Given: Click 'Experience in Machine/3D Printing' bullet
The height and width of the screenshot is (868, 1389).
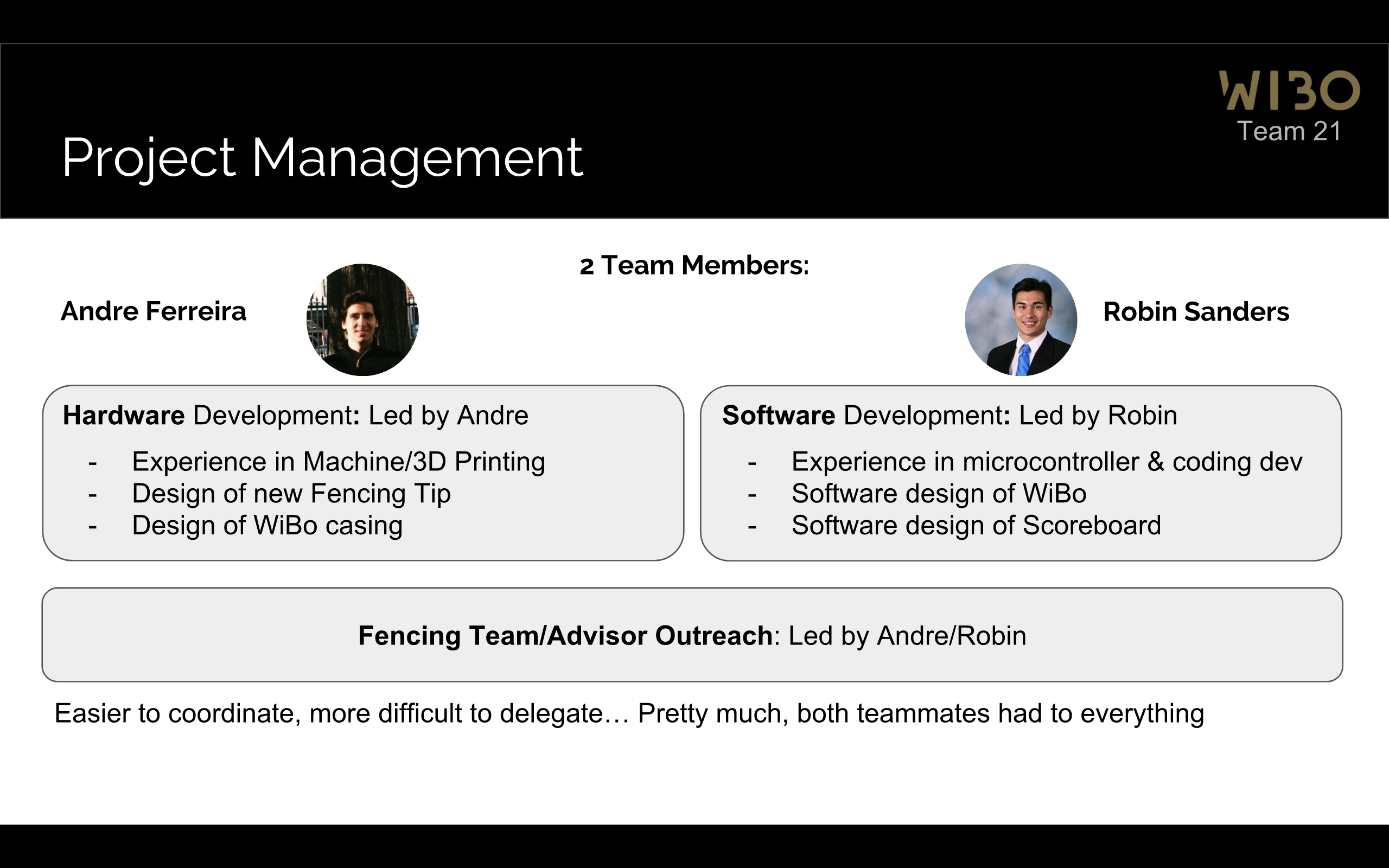Looking at the screenshot, I should (338, 462).
